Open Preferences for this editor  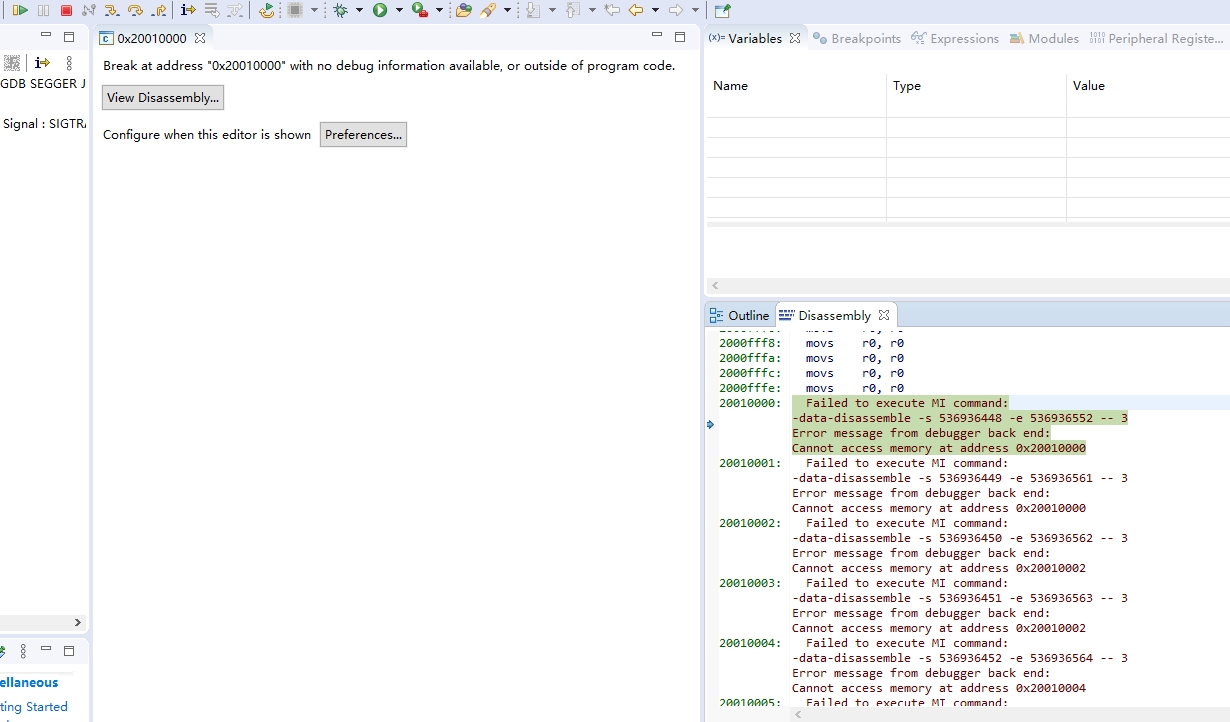(x=363, y=134)
